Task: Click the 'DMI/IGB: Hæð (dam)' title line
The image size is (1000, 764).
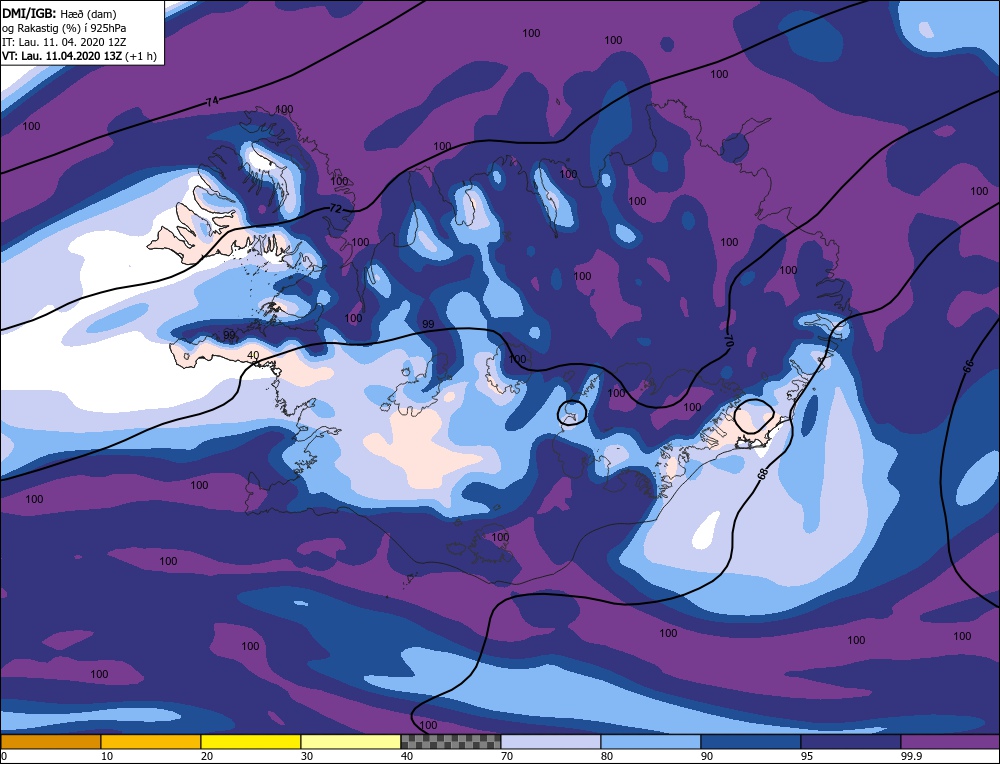Action: tap(59, 13)
